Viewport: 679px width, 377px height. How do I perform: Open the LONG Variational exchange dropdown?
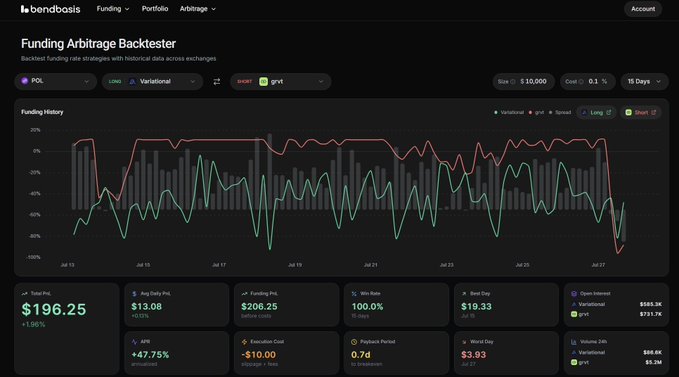tap(152, 81)
